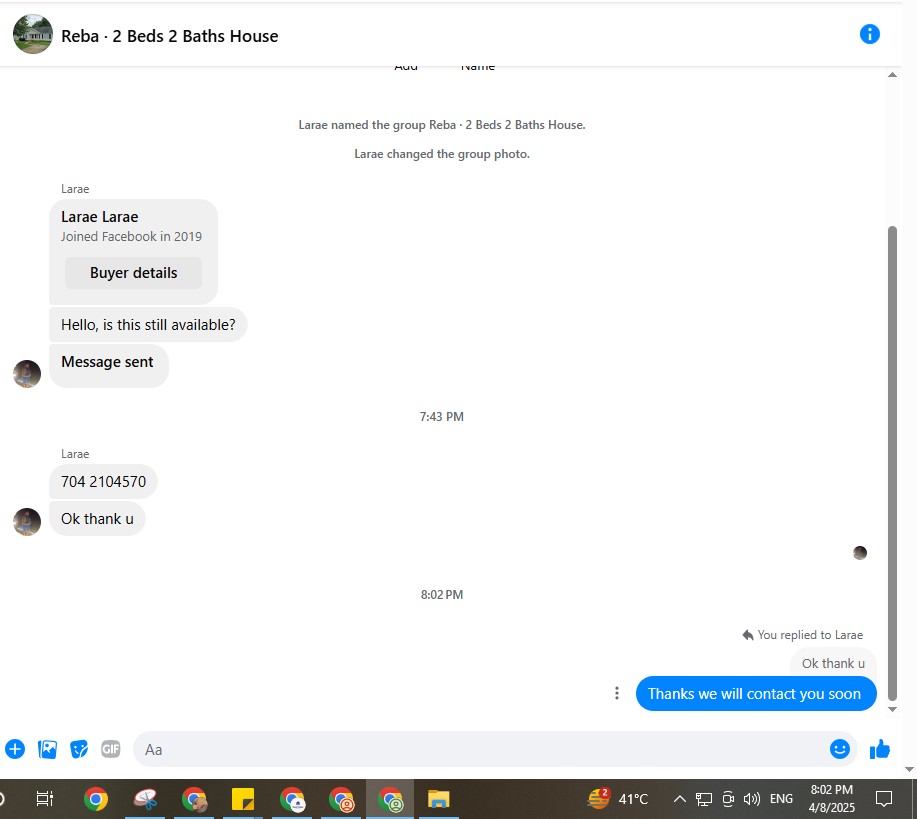Screen dimensions: 917x819
Task: Click the 'Larae named the group' notice
Action: point(442,125)
